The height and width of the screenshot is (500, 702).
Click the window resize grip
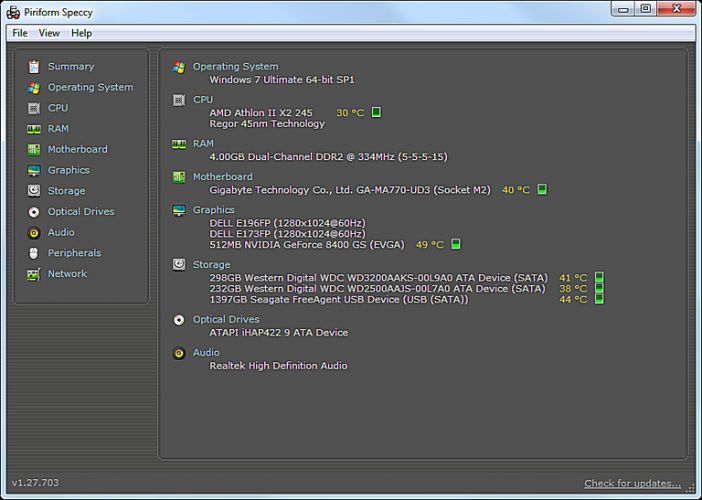tap(690, 490)
